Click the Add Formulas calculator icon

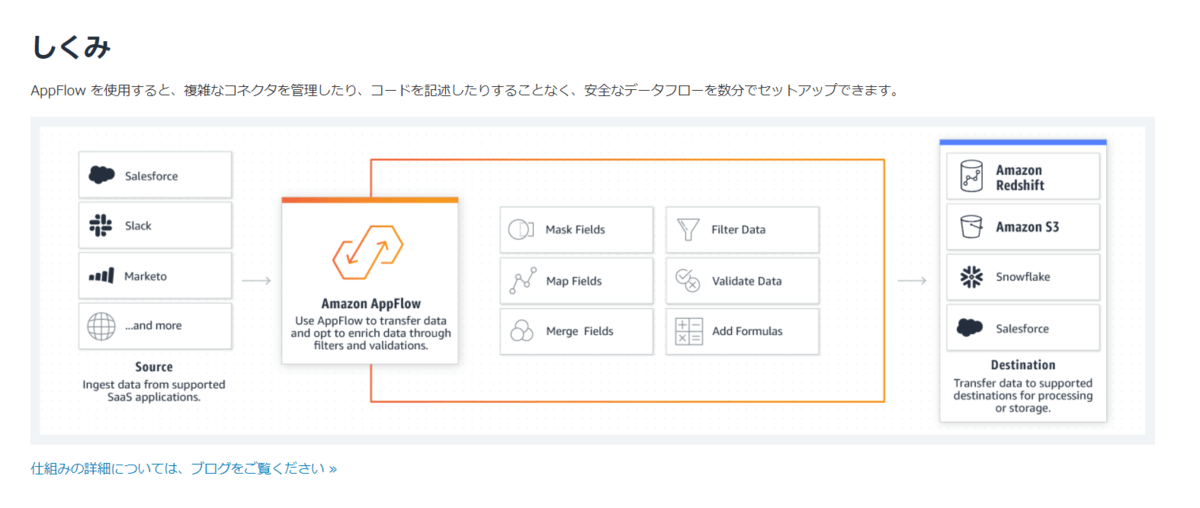[689, 331]
